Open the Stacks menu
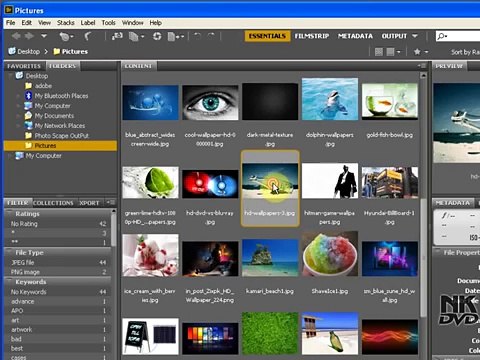 pyautogui.click(x=66, y=23)
